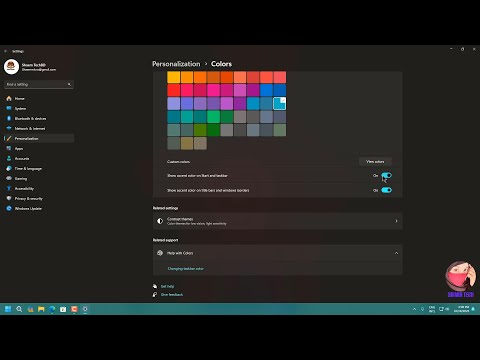Select the Bluetooth & devices icon
Screen dimensions: 480x360
click(x=9, y=118)
